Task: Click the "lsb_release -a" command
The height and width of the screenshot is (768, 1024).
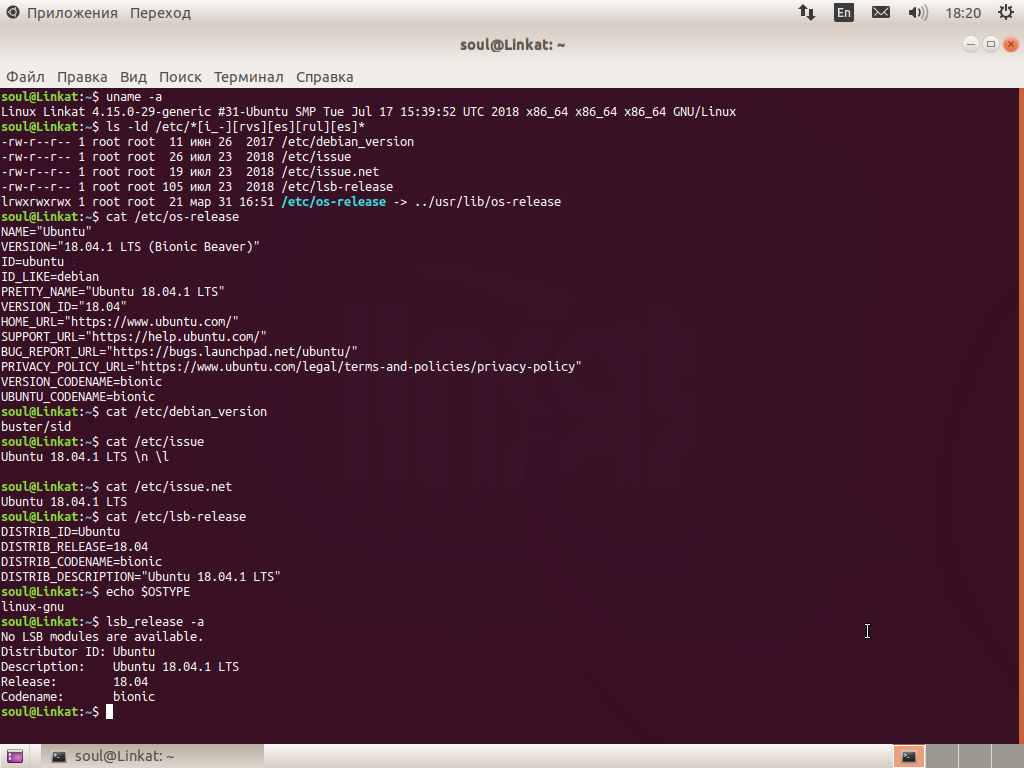Action: [155, 622]
